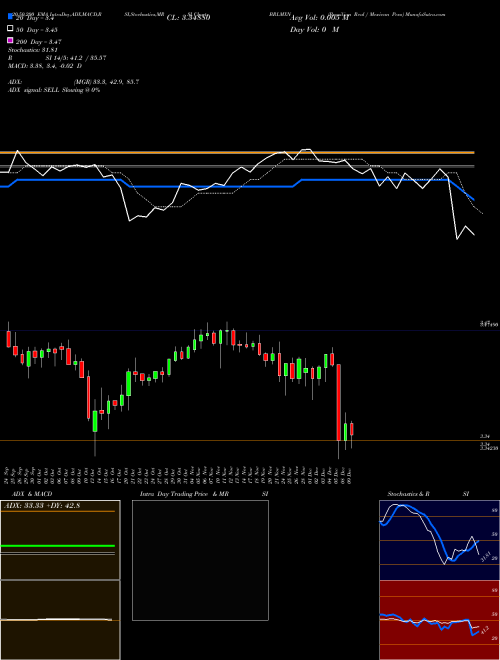Screen dimensions: 500x660
Task: Click the 'ADX: 33.33 +DY: 42.8' label
Action: pos(41,506)
